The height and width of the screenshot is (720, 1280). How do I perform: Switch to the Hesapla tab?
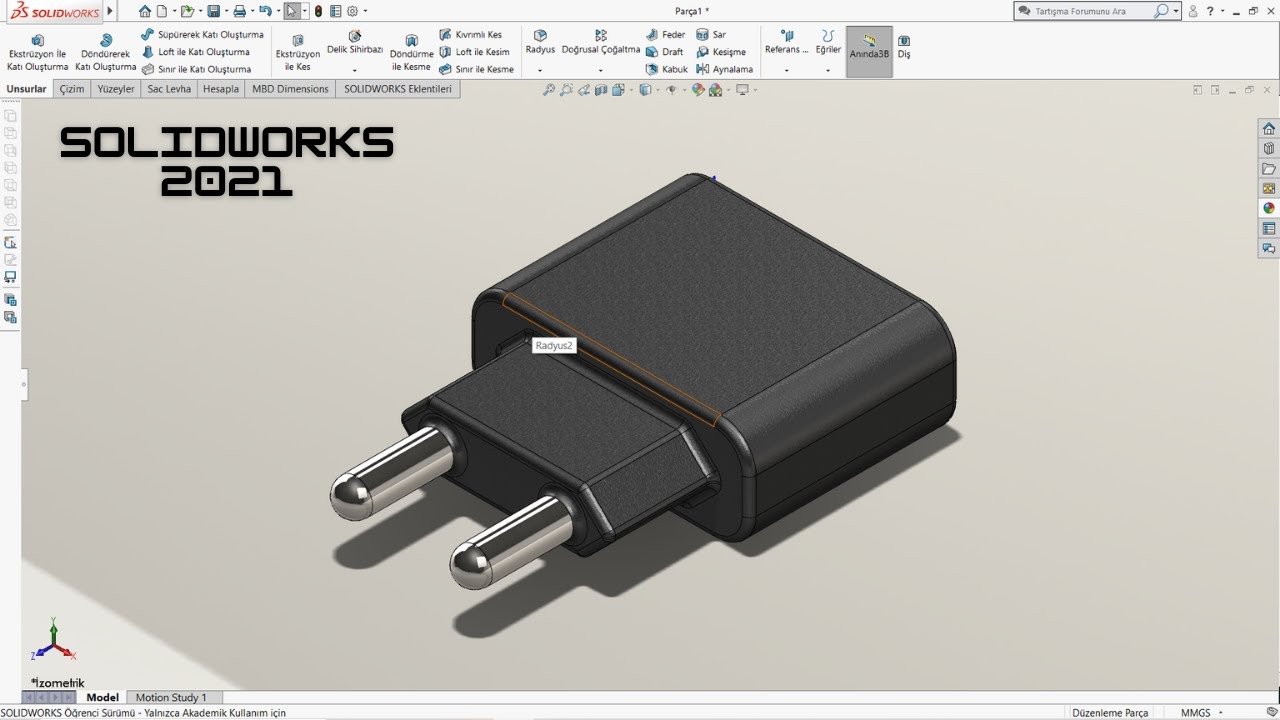click(x=221, y=89)
